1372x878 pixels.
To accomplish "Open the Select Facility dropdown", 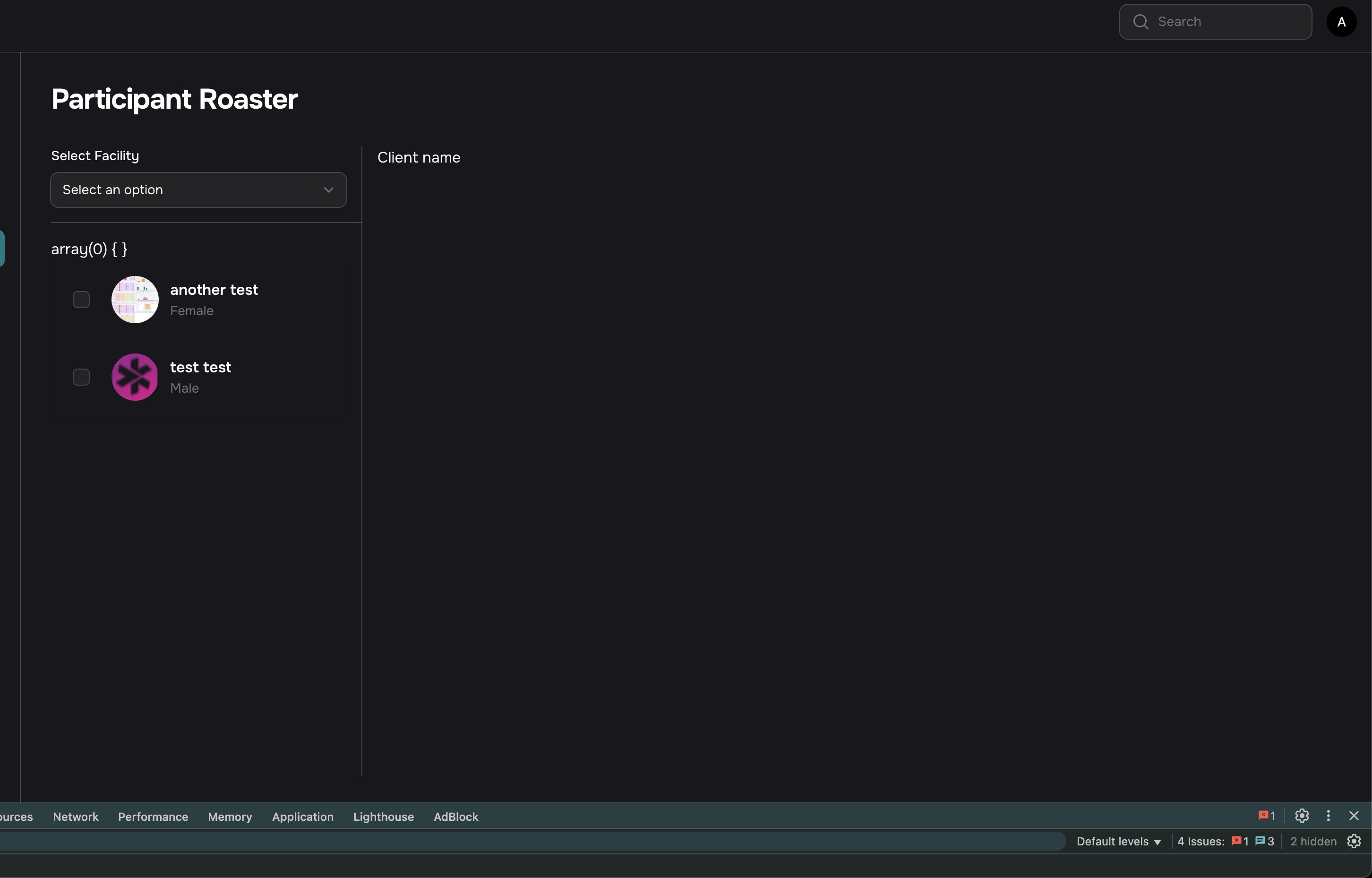I will [x=198, y=190].
